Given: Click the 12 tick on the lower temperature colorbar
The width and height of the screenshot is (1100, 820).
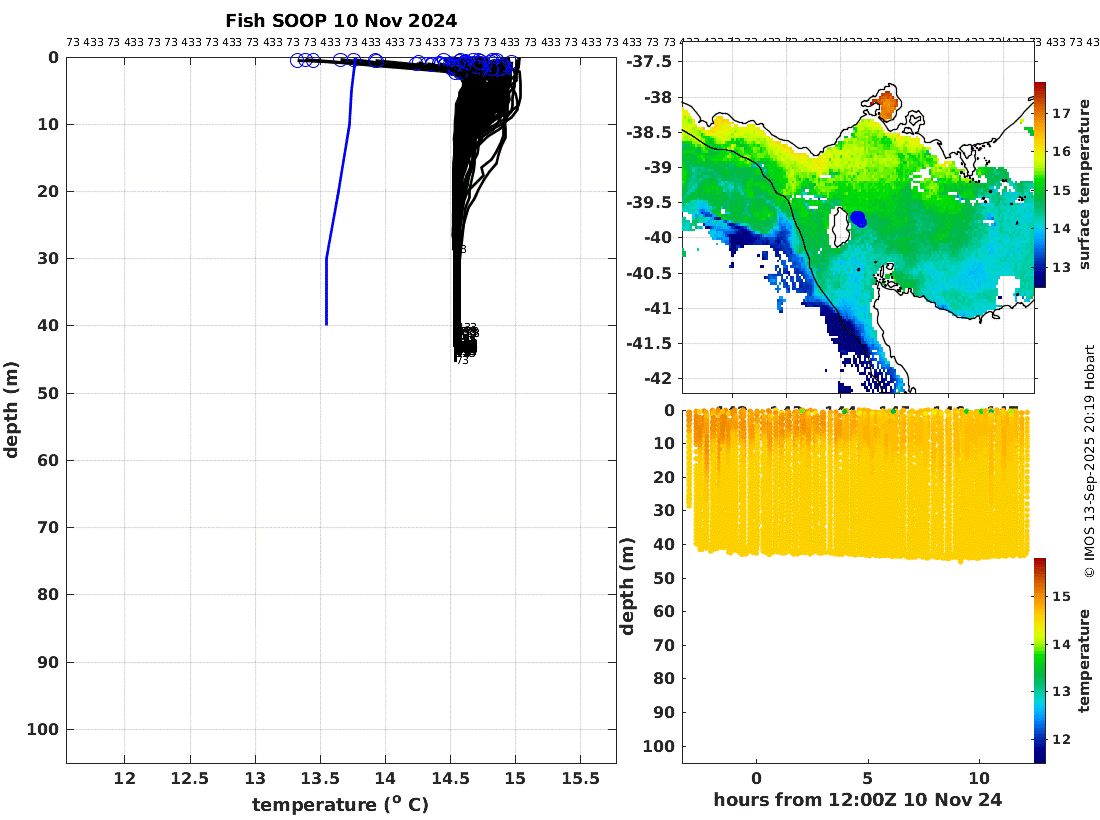Looking at the screenshot, I should pyautogui.click(x=1061, y=739).
